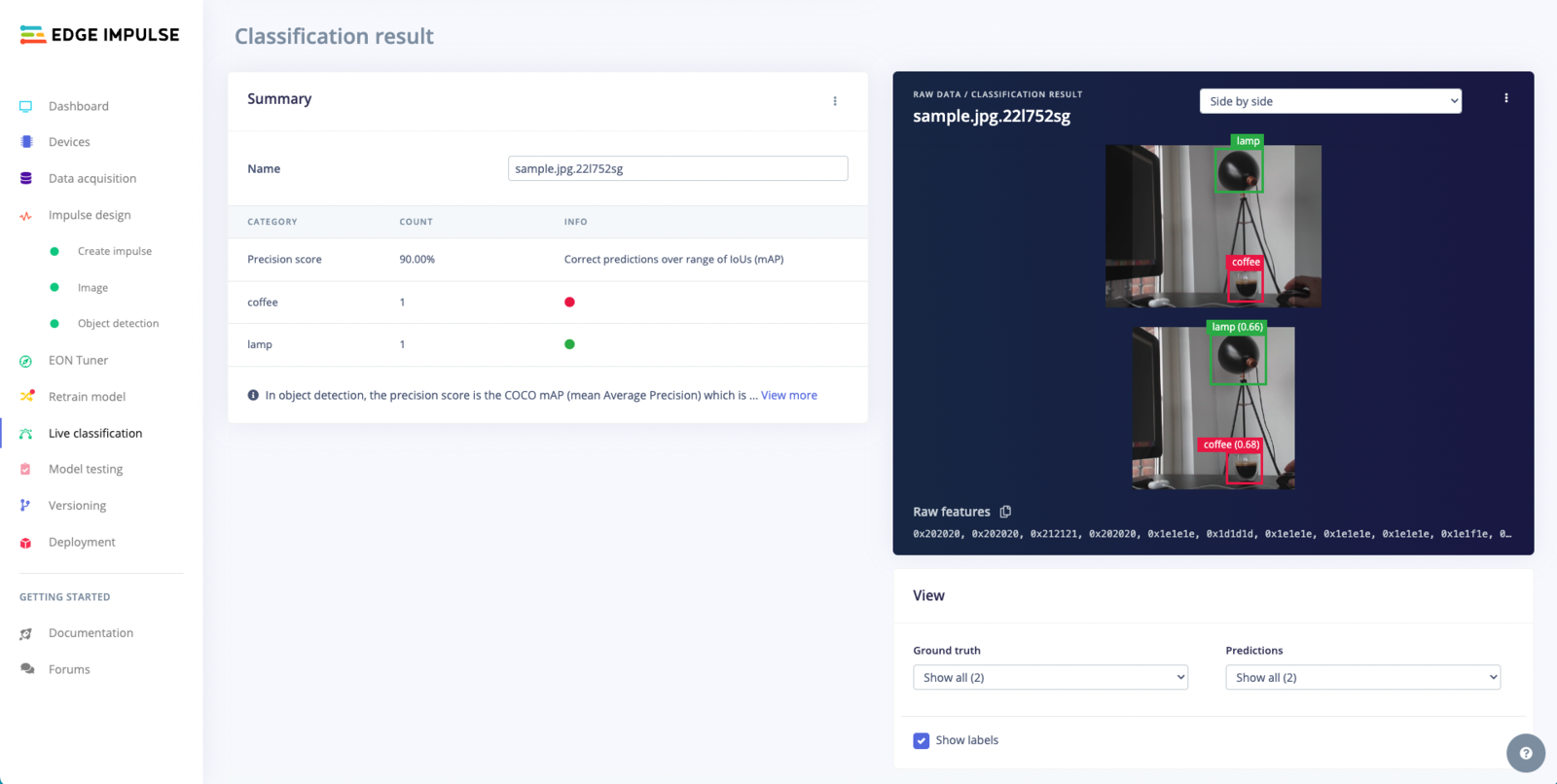Navigate to EON Tuner

click(78, 361)
